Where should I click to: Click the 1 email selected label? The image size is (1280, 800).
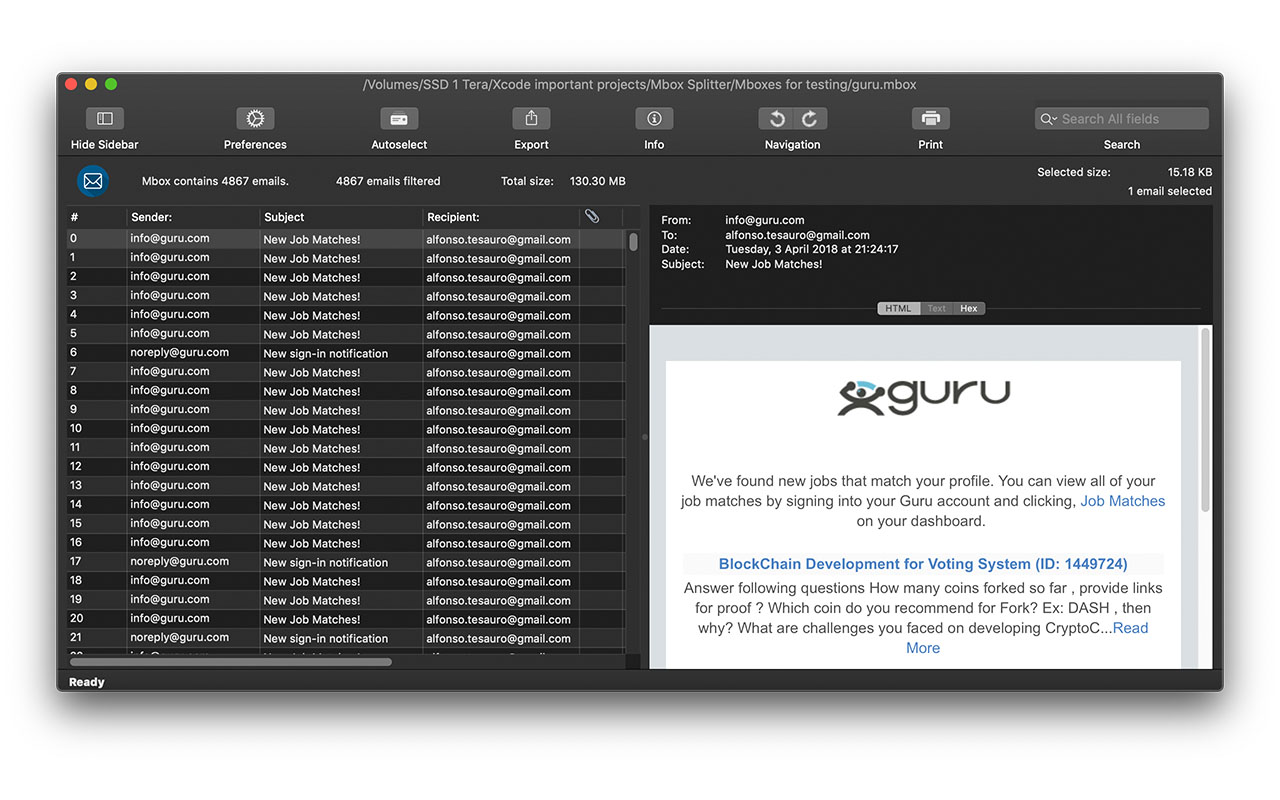[1170, 191]
